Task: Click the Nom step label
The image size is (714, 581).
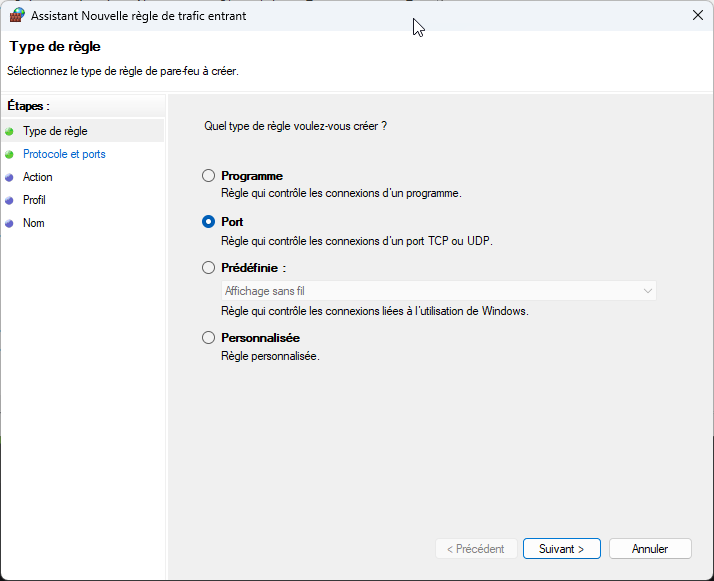Action: (34, 223)
